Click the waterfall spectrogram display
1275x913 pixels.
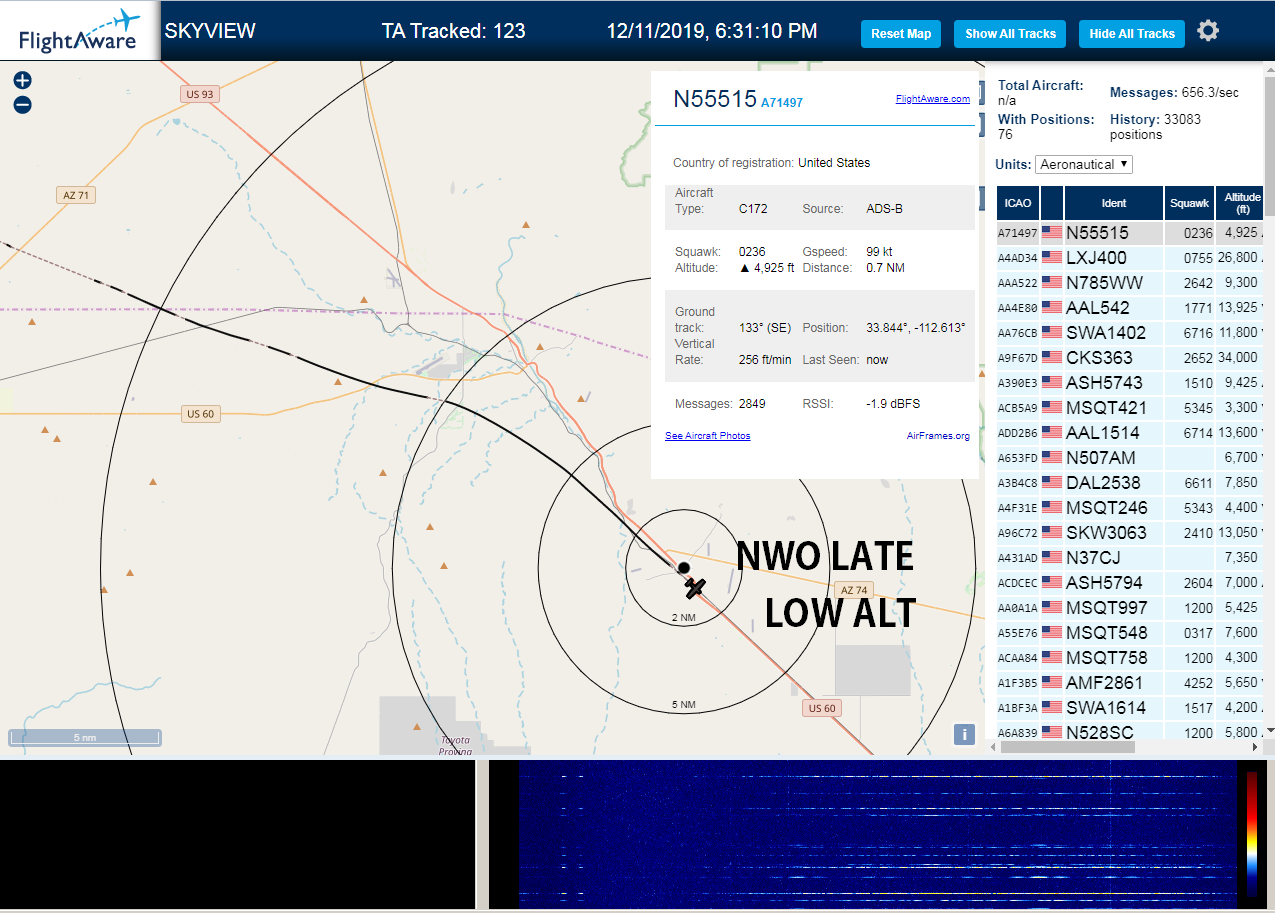click(x=877, y=834)
